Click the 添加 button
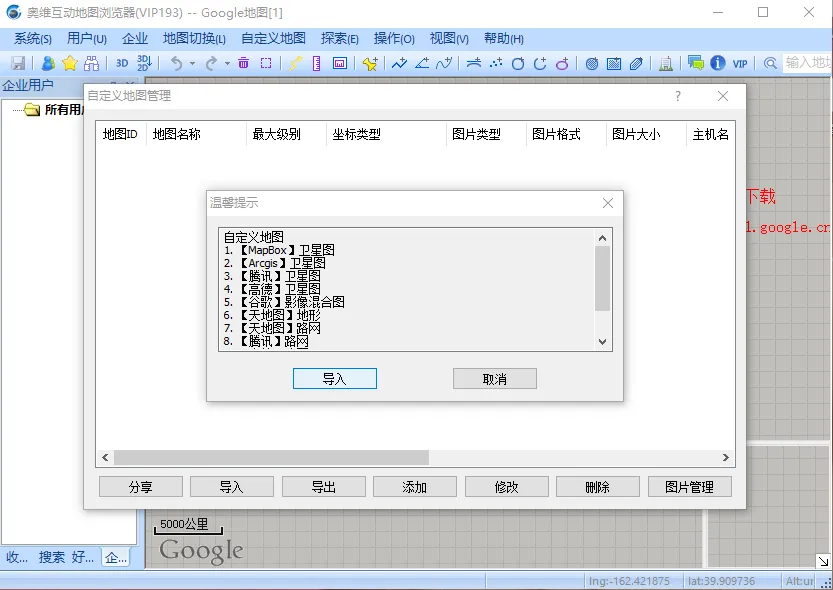 pyautogui.click(x=414, y=486)
